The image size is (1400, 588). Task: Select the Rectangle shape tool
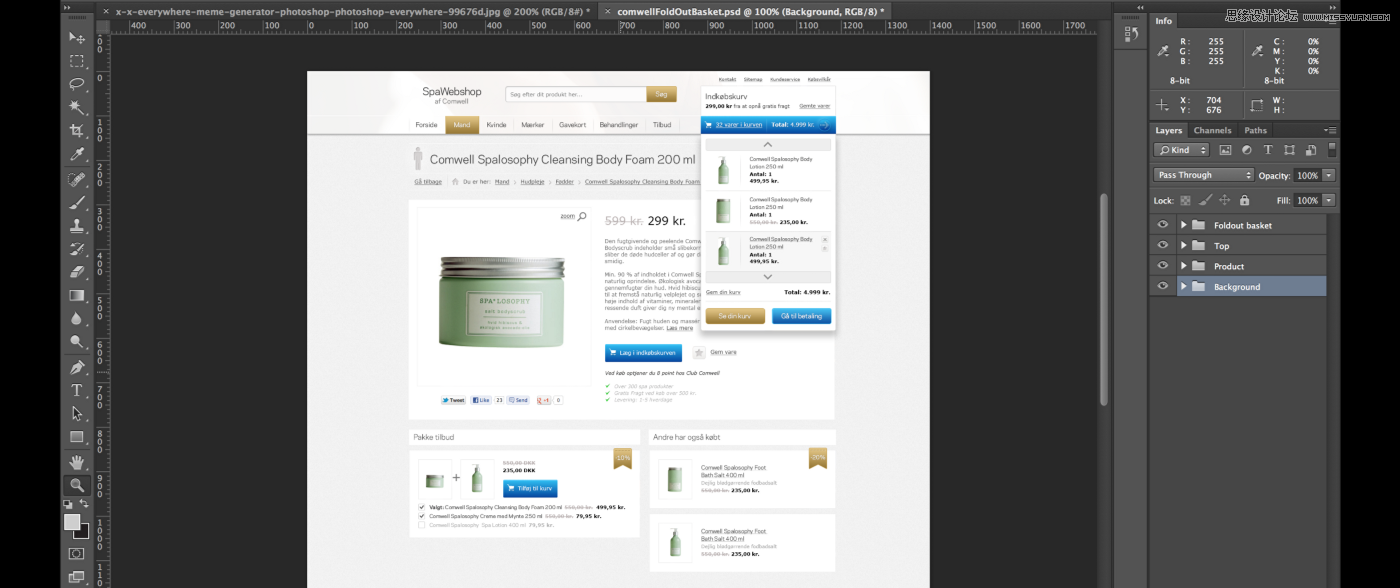pyautogui.click(x=77, y=437)
